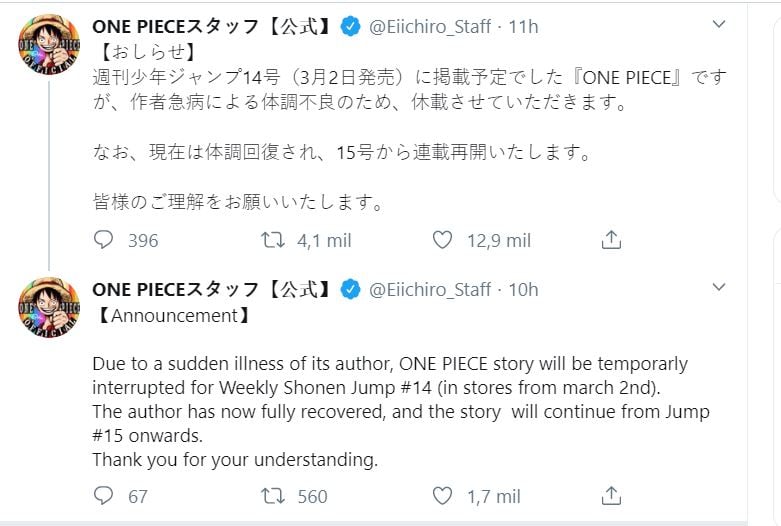The image size is (781, 526).
Task: Reply to the Japanese おしらせ tweet
Action: click(x=104, y=240)
